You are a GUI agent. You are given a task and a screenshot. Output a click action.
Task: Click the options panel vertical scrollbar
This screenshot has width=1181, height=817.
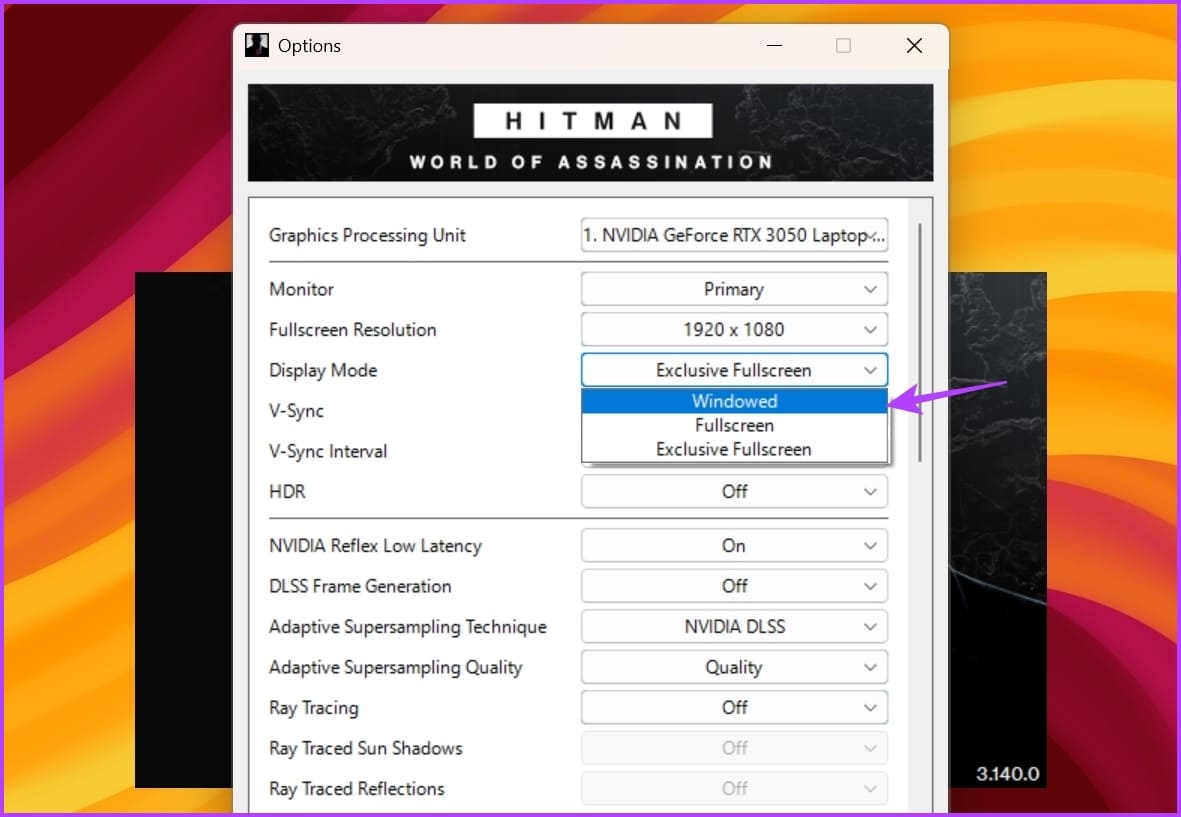click(x=920, y=343)
